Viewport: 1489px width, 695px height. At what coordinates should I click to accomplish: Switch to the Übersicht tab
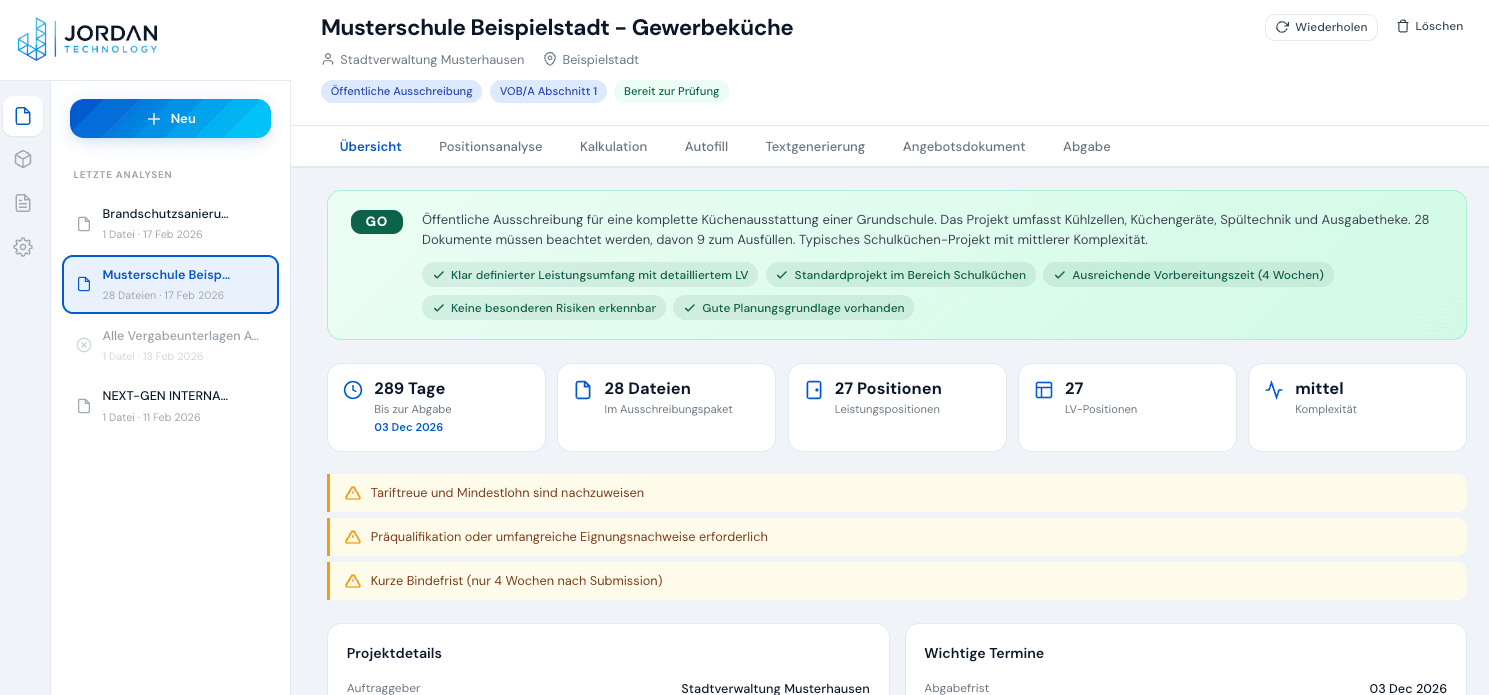click(370, 146)
